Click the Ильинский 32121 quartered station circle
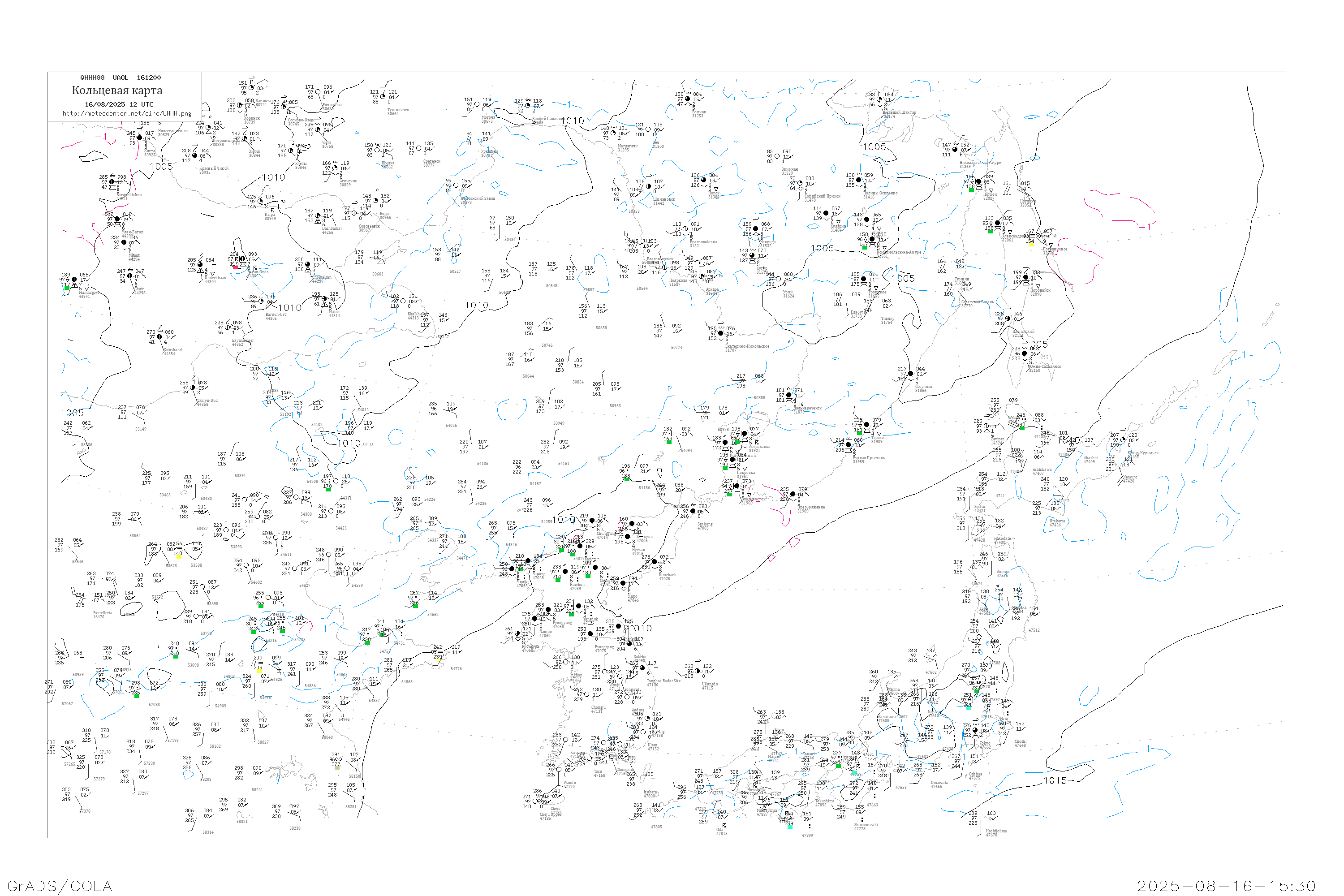This screenshot has width=1344, height=896. click(1008, 319)
